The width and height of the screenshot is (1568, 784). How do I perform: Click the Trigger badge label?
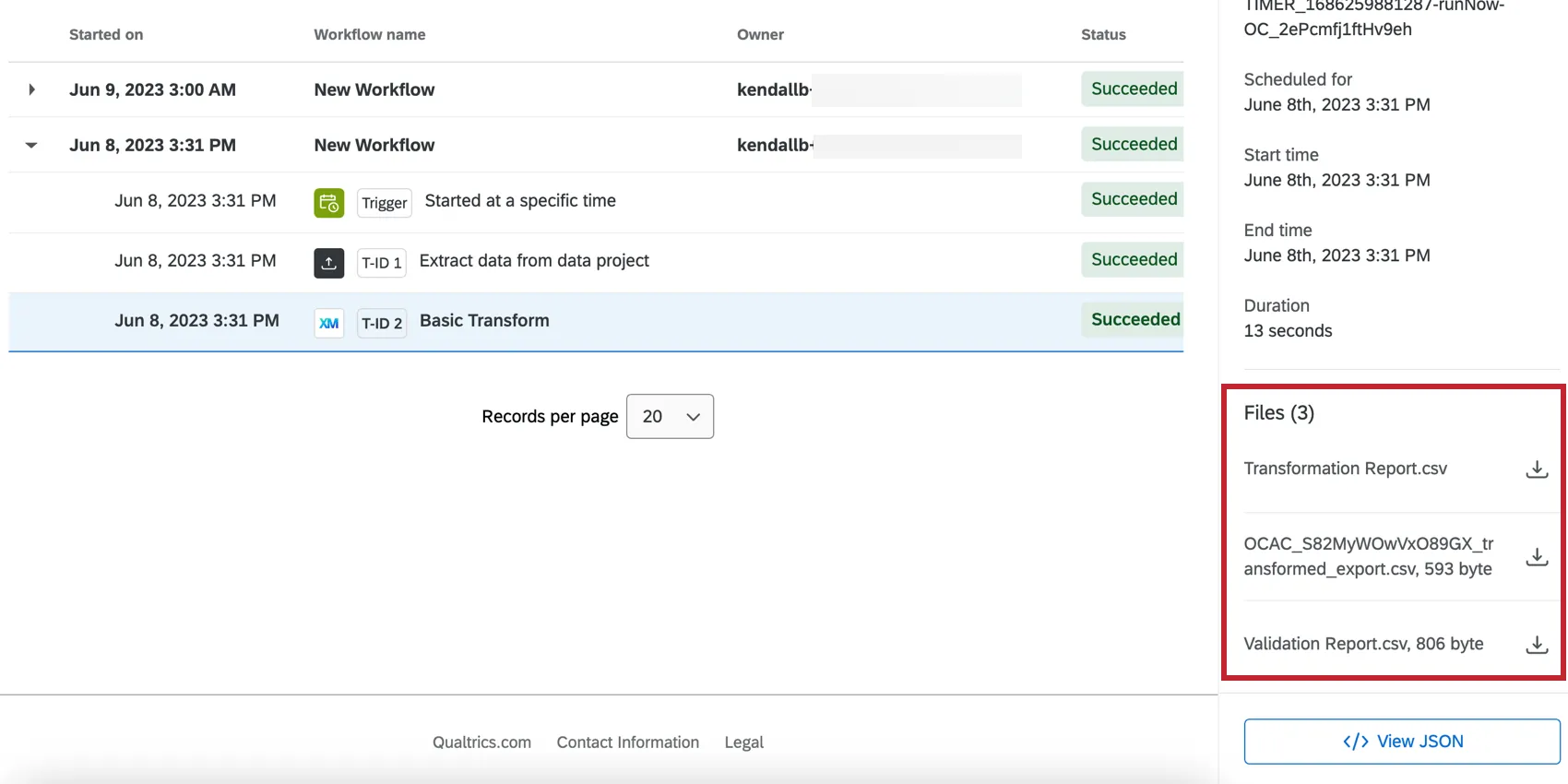(x=384, y=203)
